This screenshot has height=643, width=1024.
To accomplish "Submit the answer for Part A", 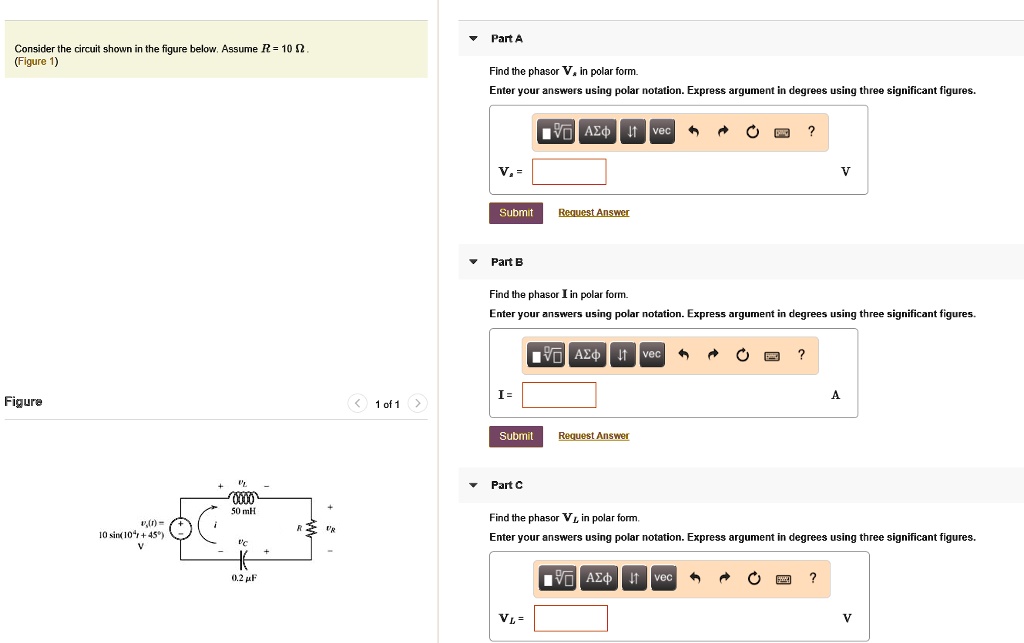I will pos(515,212).
